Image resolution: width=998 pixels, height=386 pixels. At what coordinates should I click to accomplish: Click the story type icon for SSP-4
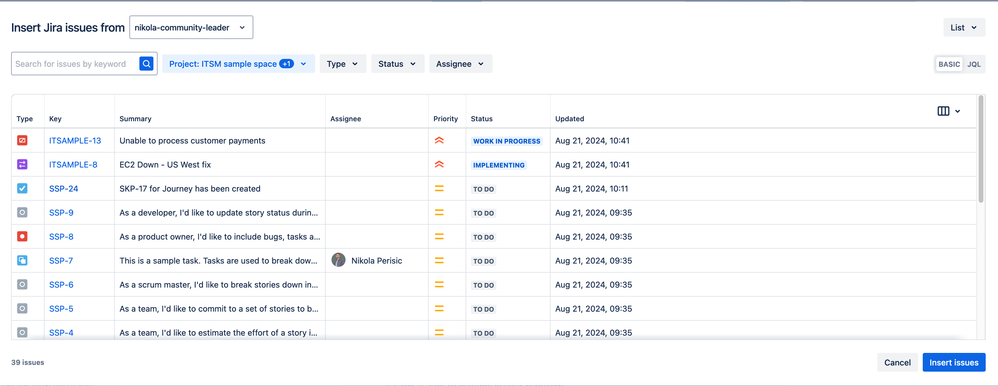point(22,332)
